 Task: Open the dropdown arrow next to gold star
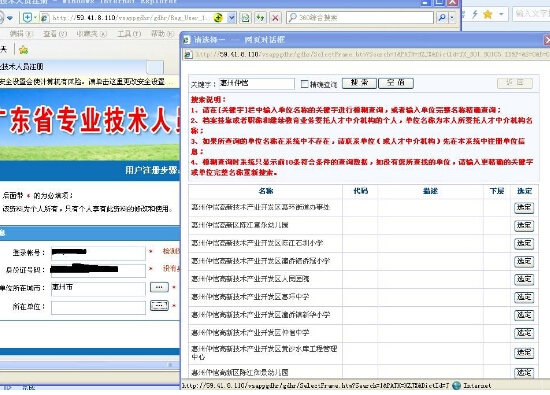click(501, 14)
